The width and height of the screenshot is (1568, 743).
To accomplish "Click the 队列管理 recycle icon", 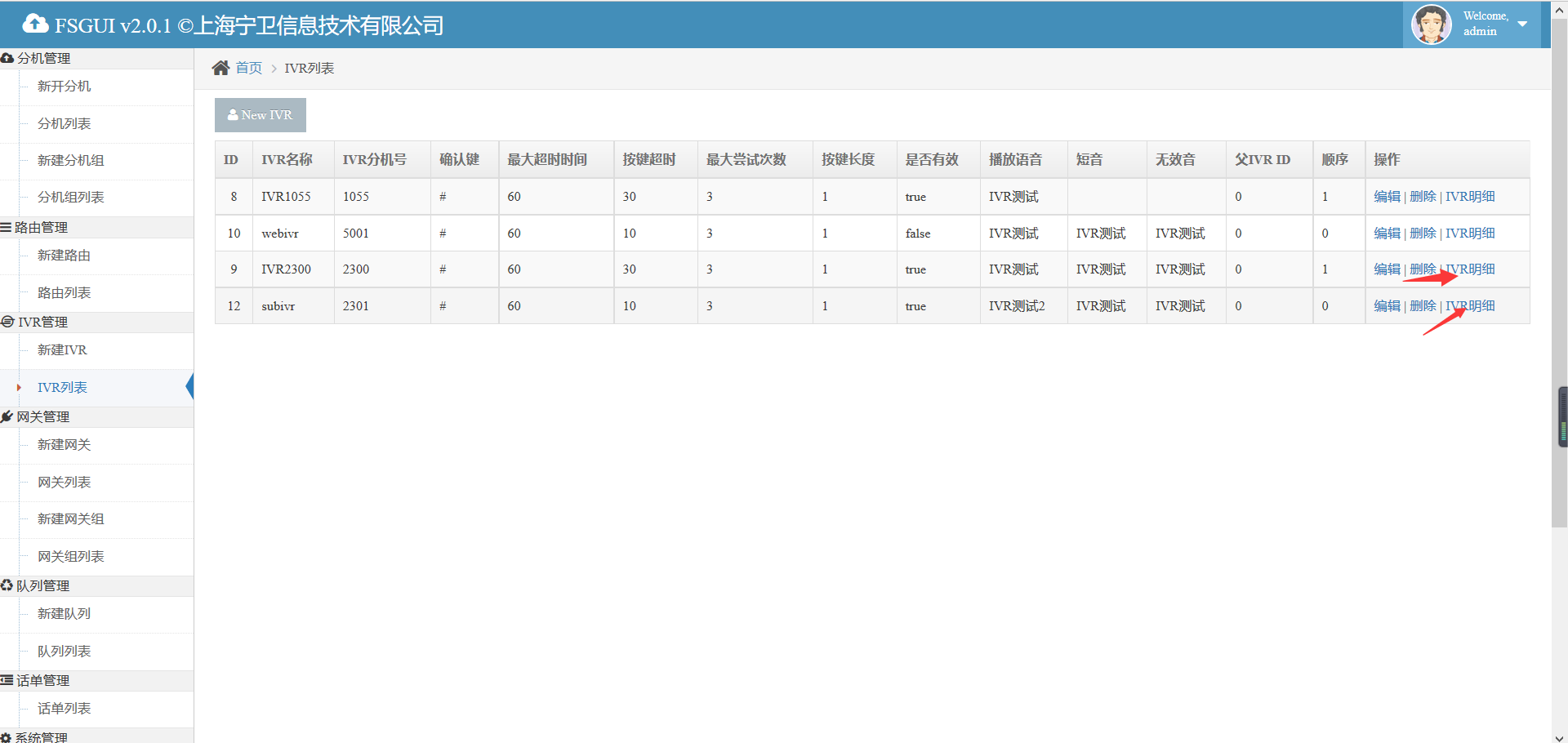I will (7, 585).
